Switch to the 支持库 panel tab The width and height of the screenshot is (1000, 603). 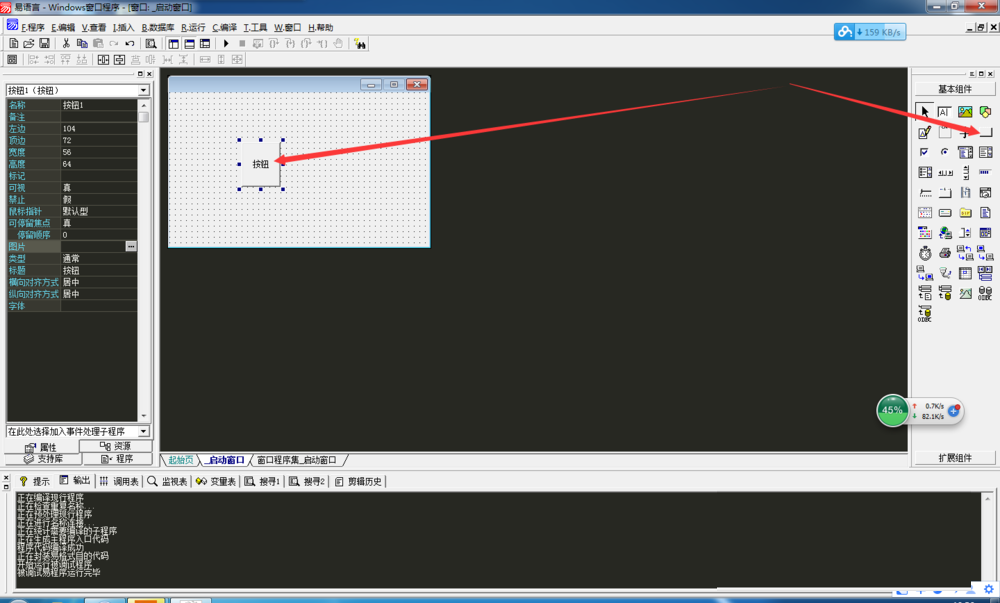pyautogui.click(x=43, y=458)
